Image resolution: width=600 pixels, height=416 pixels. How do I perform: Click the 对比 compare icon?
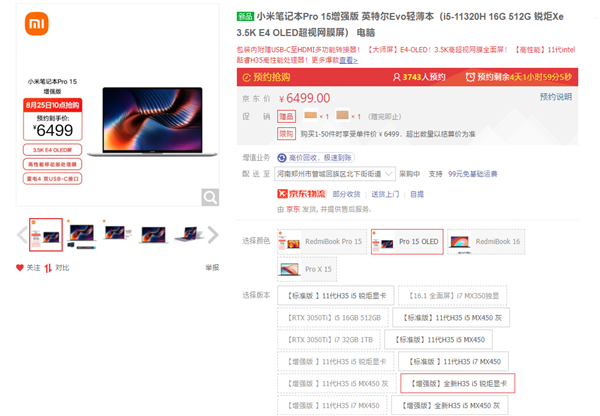pyautogui.click(x=48, y=268)
